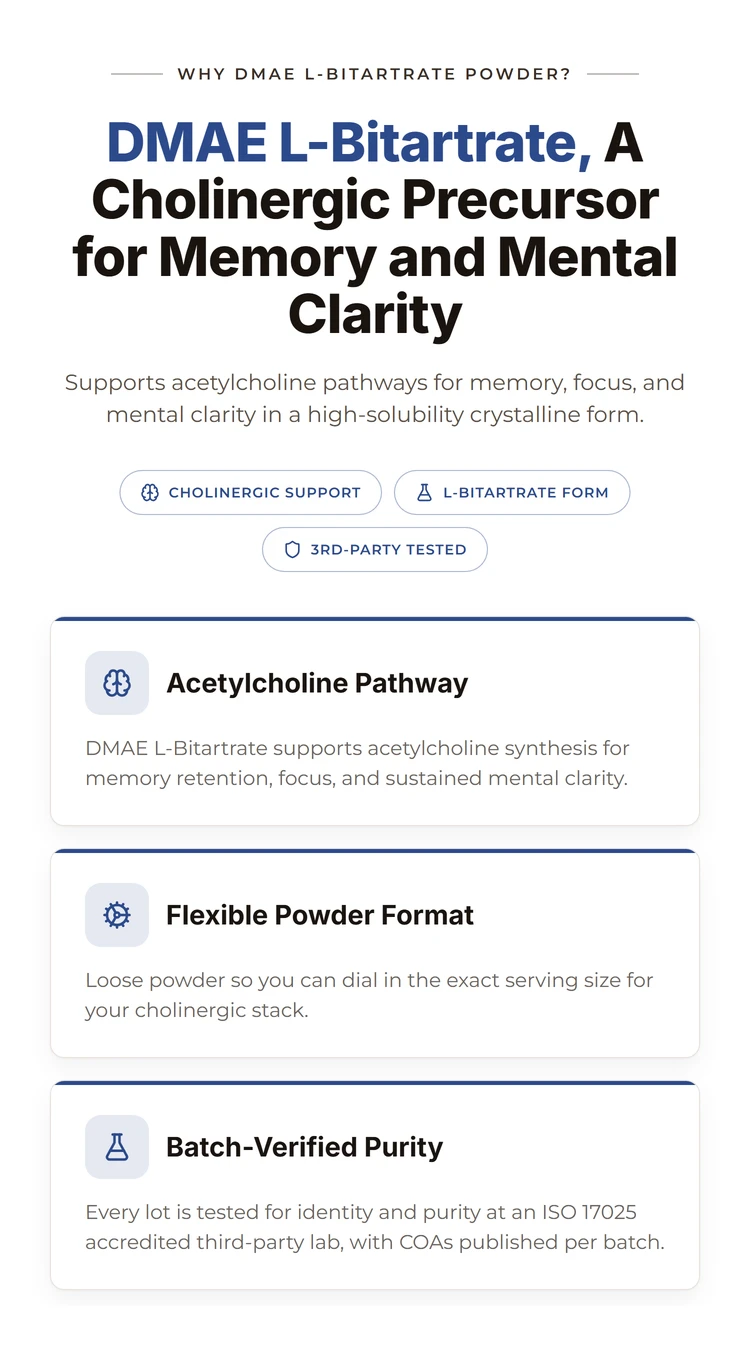Click the brain icon in Cholinergic Support badge
The width and height of the screenshot is (750, 1358).
150,493
